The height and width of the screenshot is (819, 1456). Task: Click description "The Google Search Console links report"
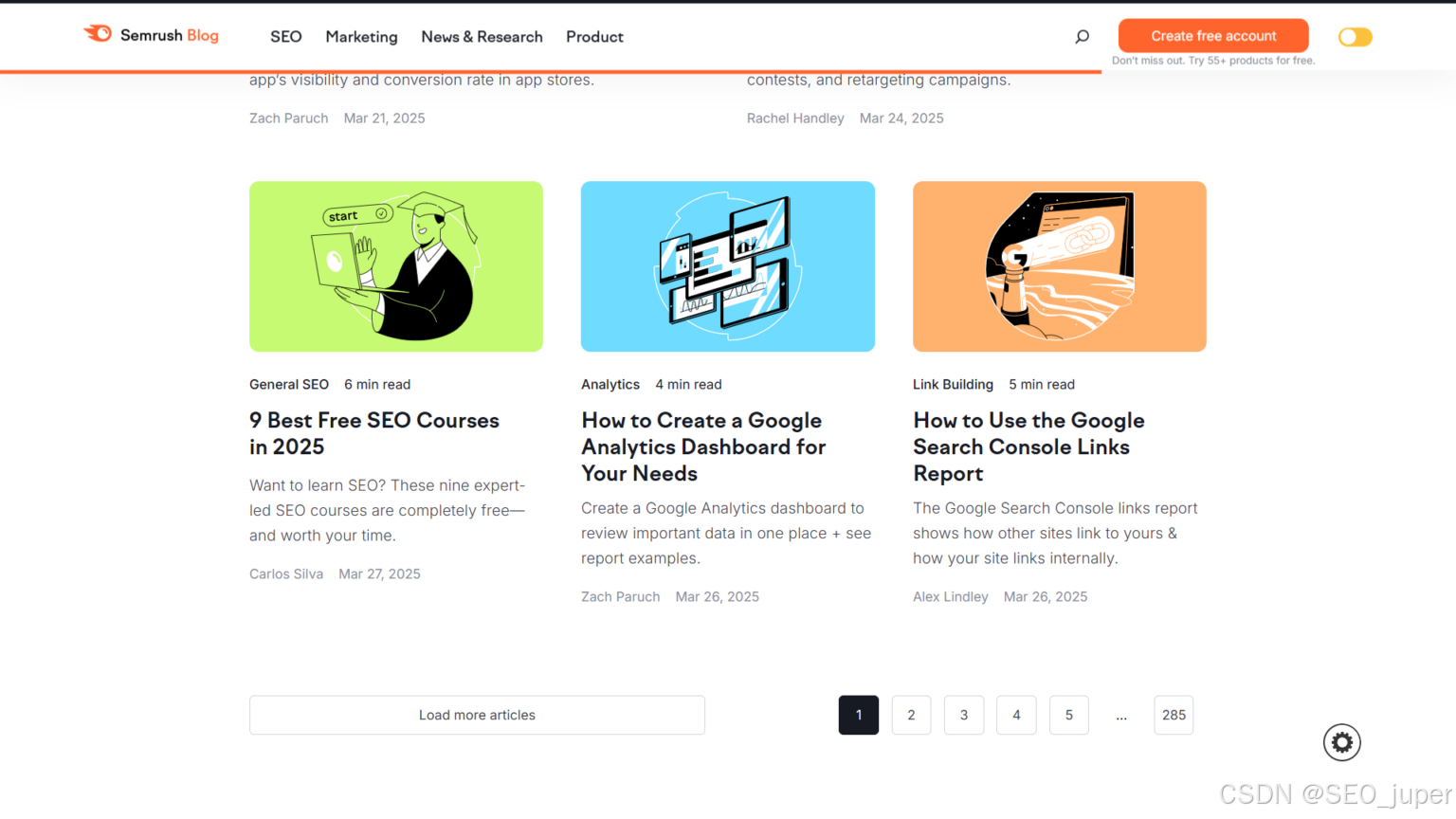click(1055, 533)
